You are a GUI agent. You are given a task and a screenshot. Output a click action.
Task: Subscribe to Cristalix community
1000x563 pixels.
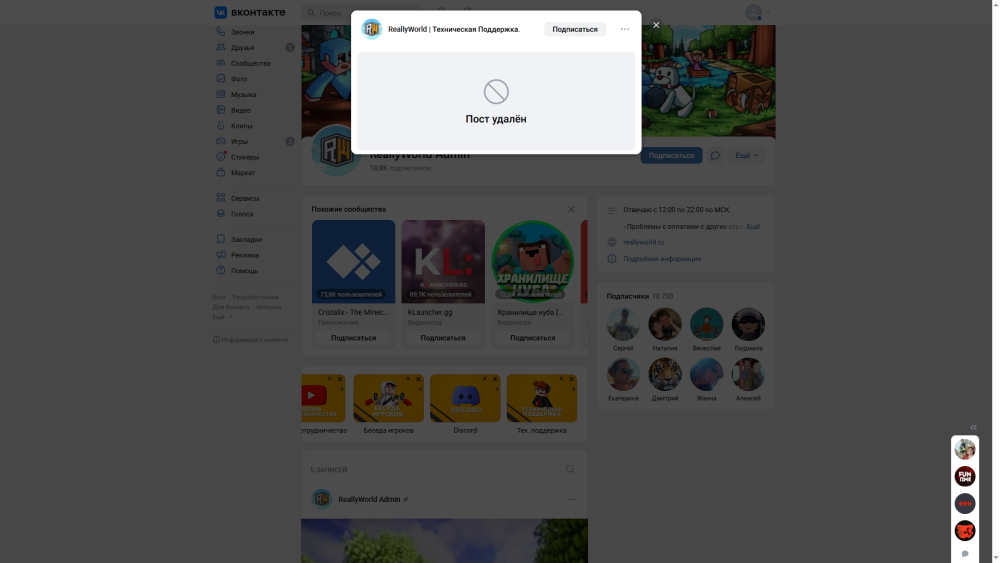[353, 338]
